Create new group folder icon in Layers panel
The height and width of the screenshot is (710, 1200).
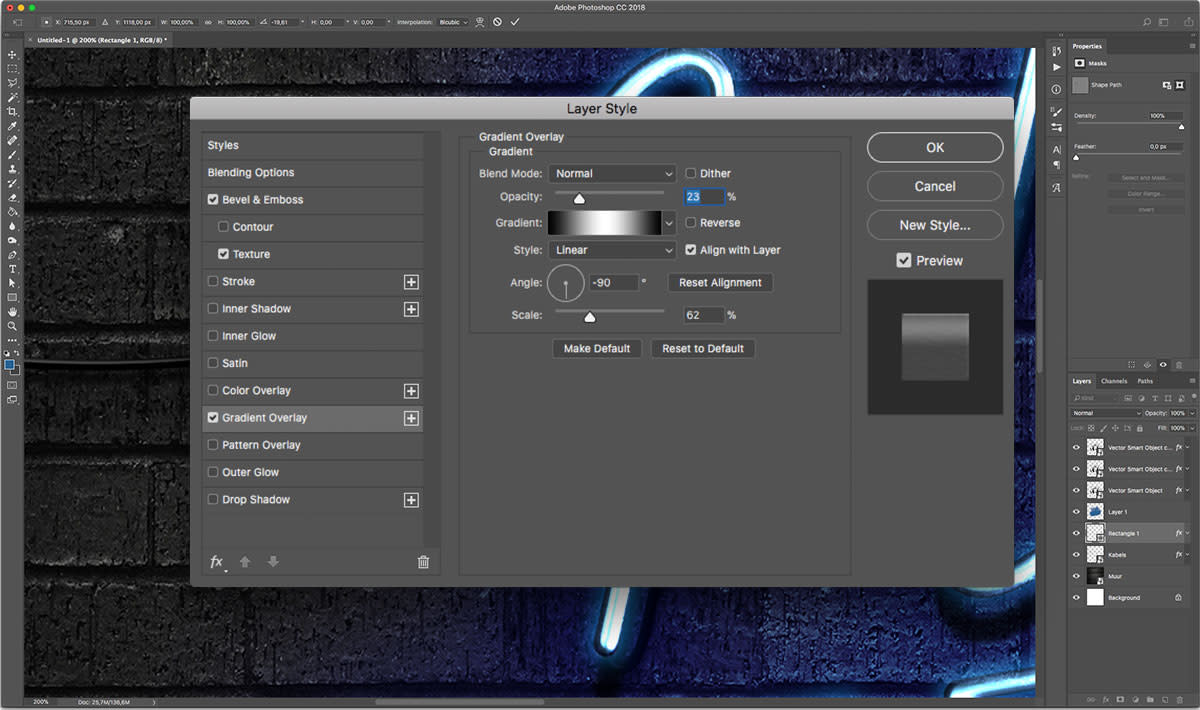click(x=1152, y=698)
